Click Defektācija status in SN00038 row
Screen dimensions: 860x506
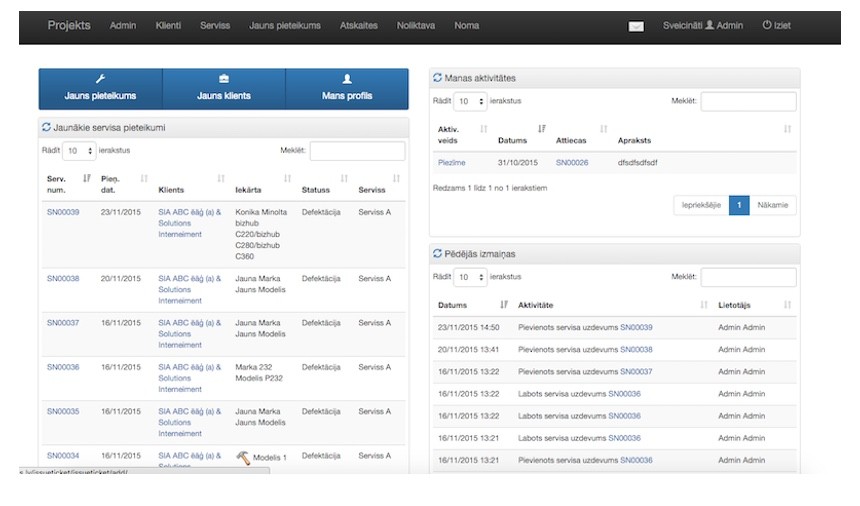(x=321, y=278)
